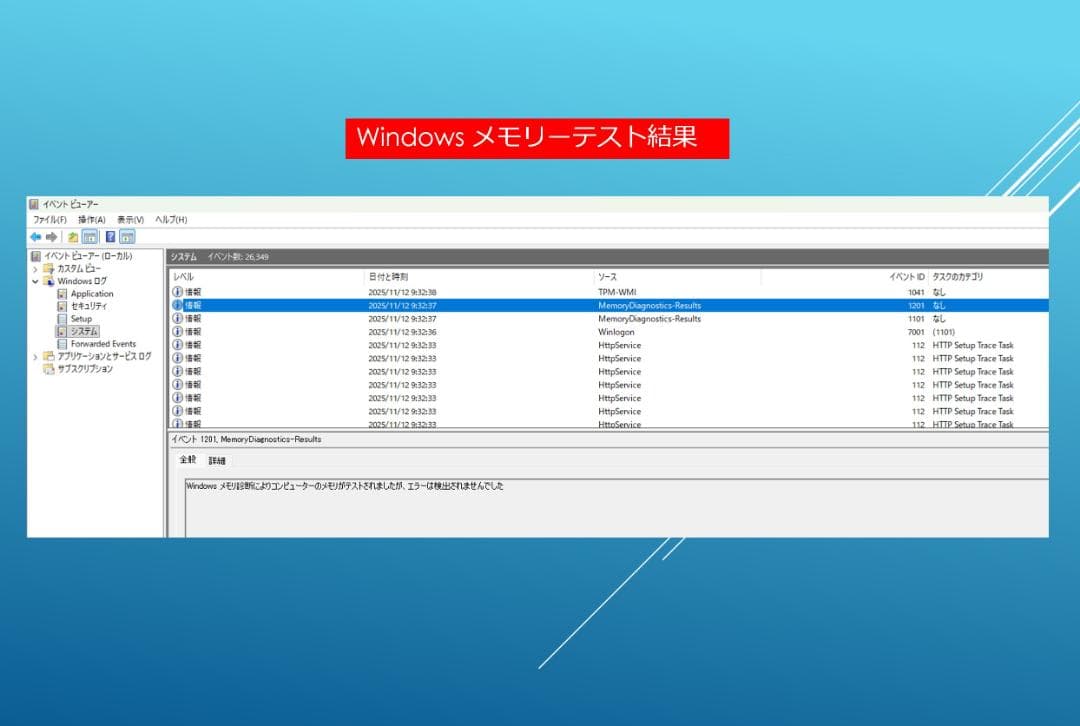Open the Forwarded Events log

click(x=105, y=343)
